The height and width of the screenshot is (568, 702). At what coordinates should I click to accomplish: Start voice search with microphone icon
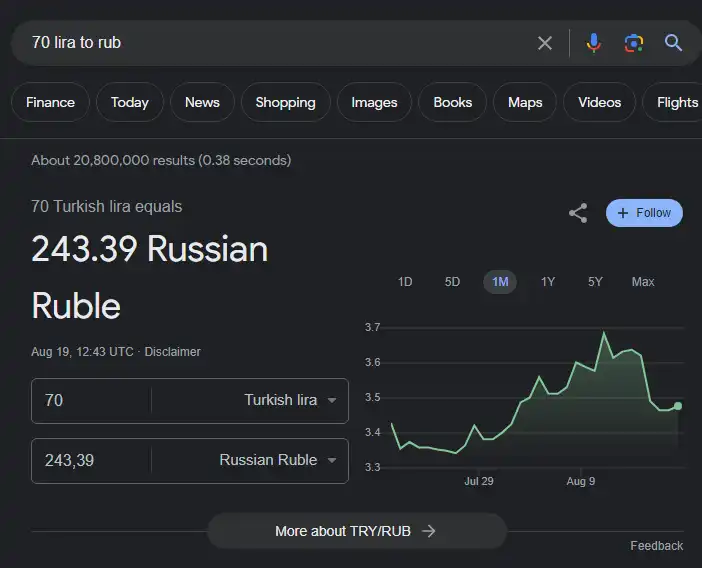coord(594,43)
